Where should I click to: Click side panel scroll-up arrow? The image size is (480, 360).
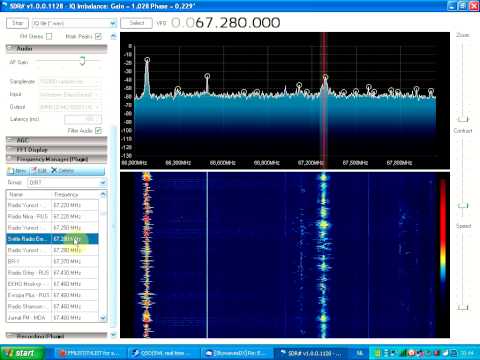point(113,36)
